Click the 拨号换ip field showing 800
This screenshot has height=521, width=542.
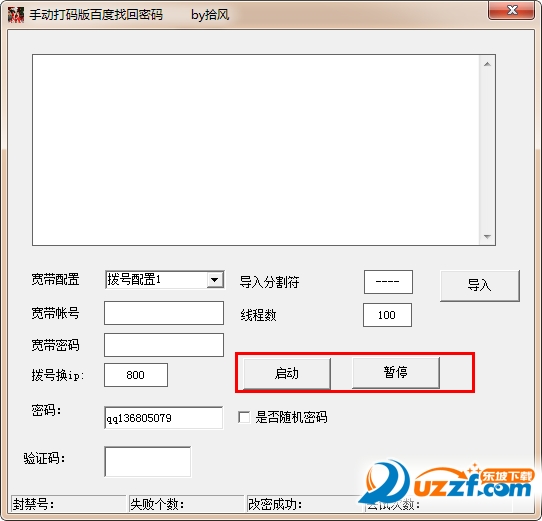(x=136, y=375)
